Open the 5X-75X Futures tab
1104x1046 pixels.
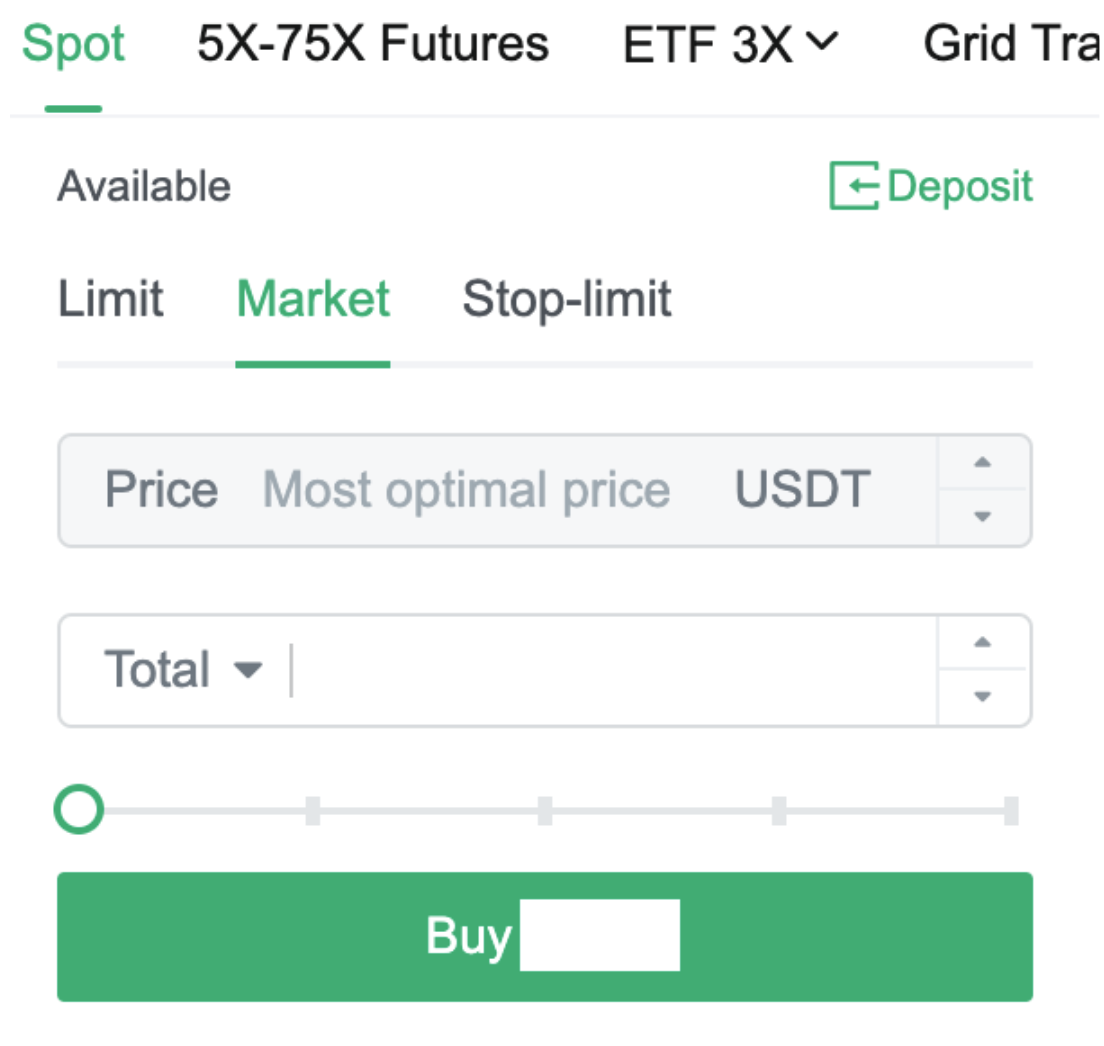point(373,44)
